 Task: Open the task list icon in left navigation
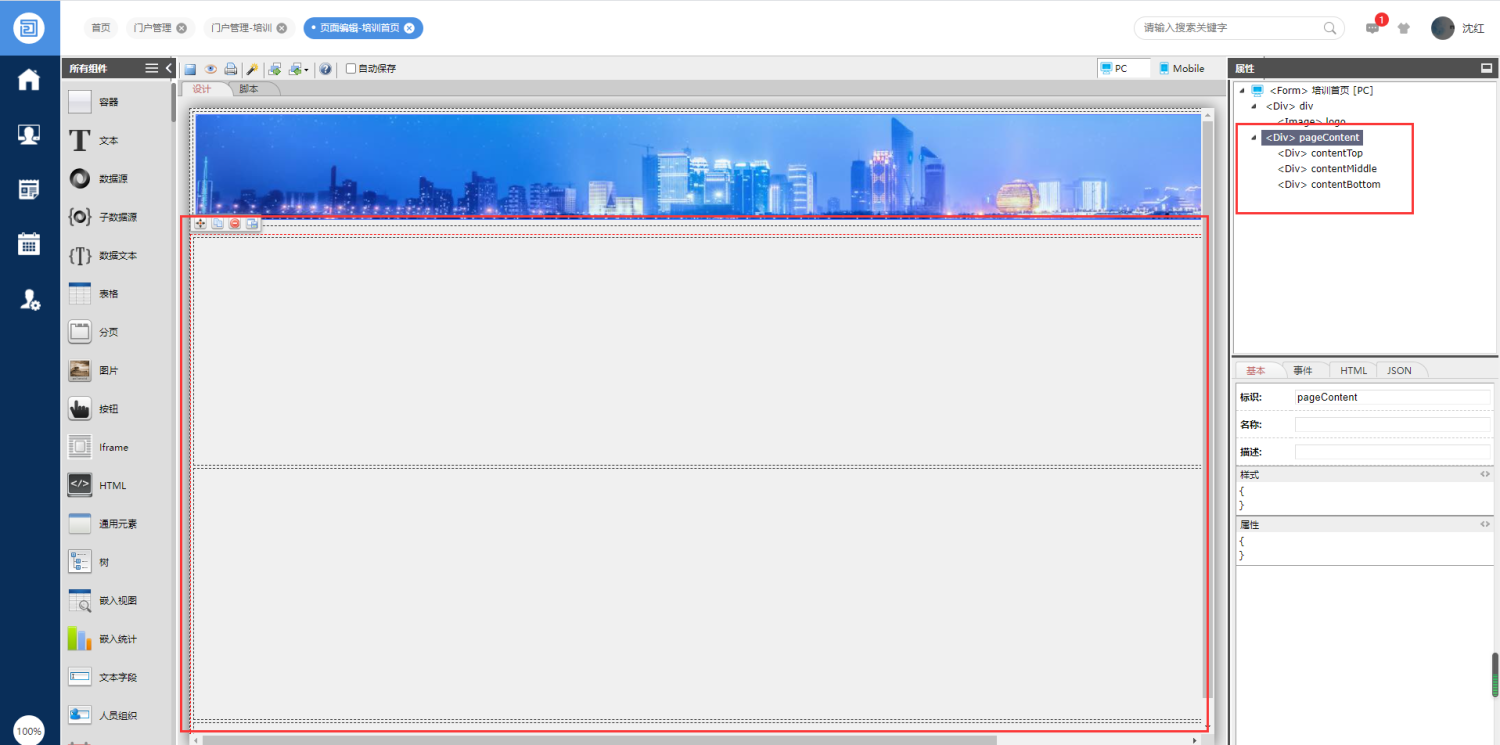tap(29, 189)
